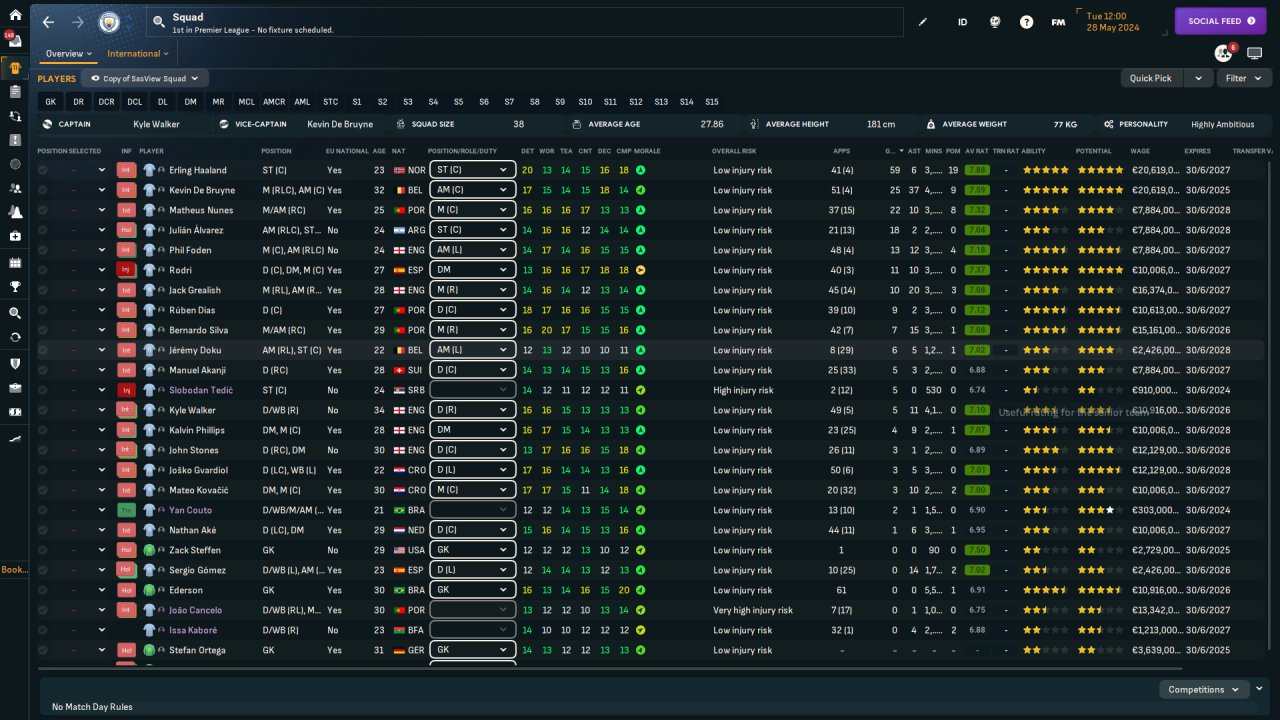Click the Social Feed button

coord(1220,21)
